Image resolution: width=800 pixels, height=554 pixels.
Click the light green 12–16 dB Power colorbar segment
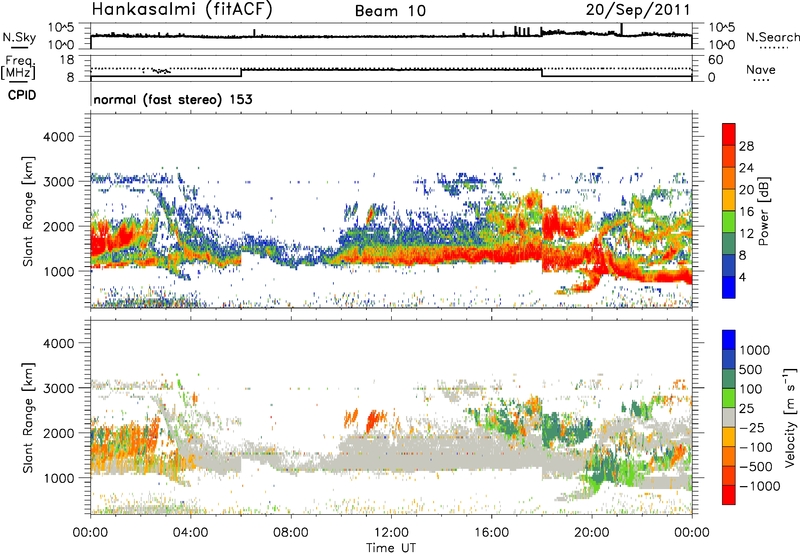pos(729,221)
